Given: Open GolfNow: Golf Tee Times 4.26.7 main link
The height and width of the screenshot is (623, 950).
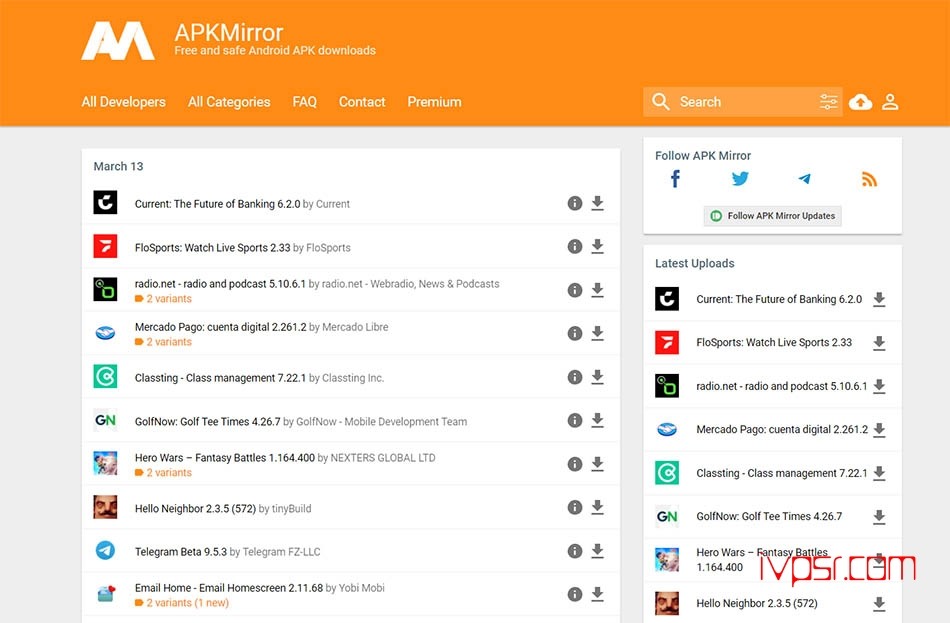Looking at the screenshot, I should (207, 421).
